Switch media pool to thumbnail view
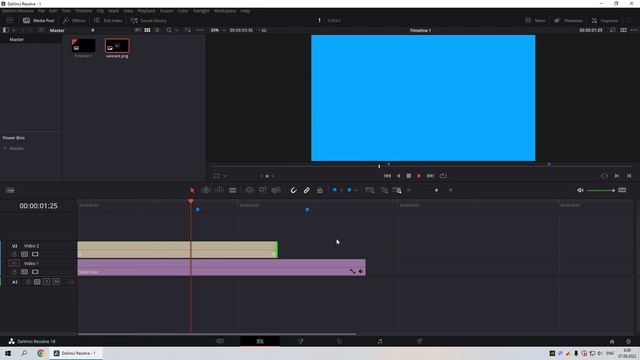Viewport: 640px width, 360px height. (147, 30)
